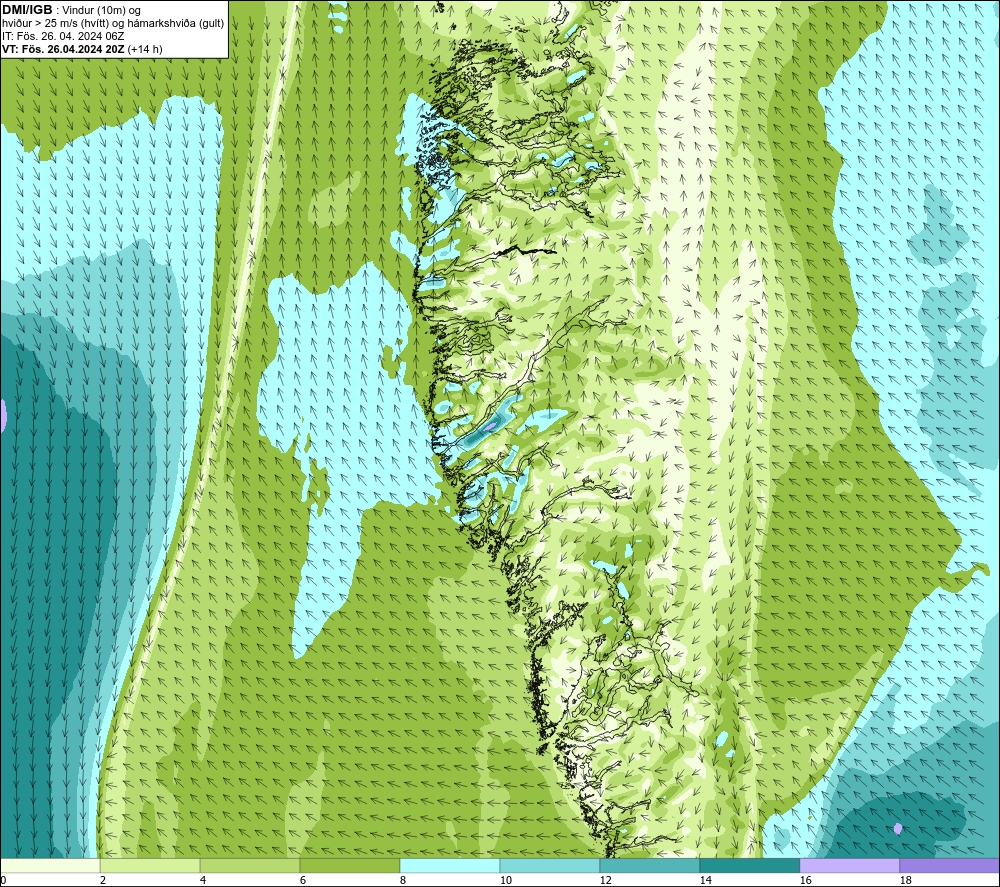Click the 'IT: Fös. 26. 04. 2024 06Z' line
Image resolution: width=1000 pixels, height=887 pixels.
(x=63, y=36)
